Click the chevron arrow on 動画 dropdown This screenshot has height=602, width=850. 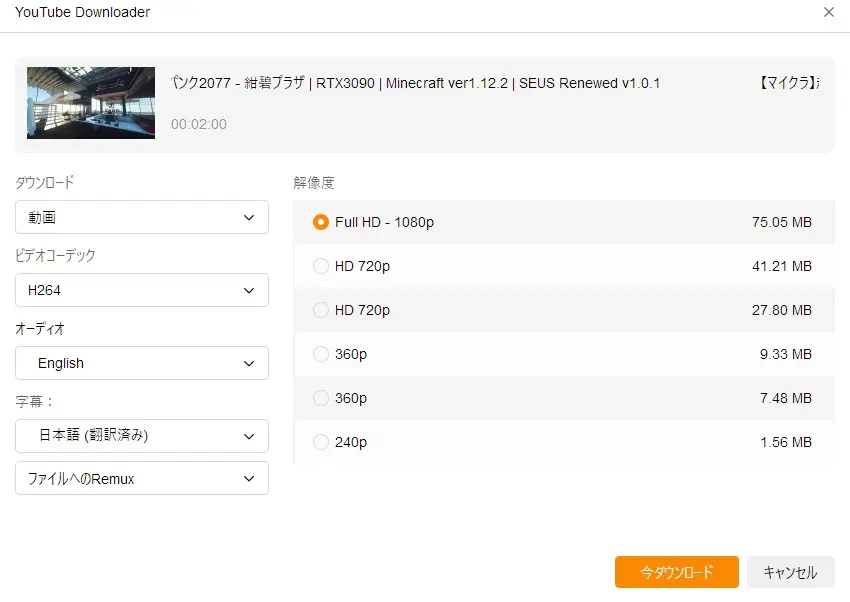(x=249, y=217)
